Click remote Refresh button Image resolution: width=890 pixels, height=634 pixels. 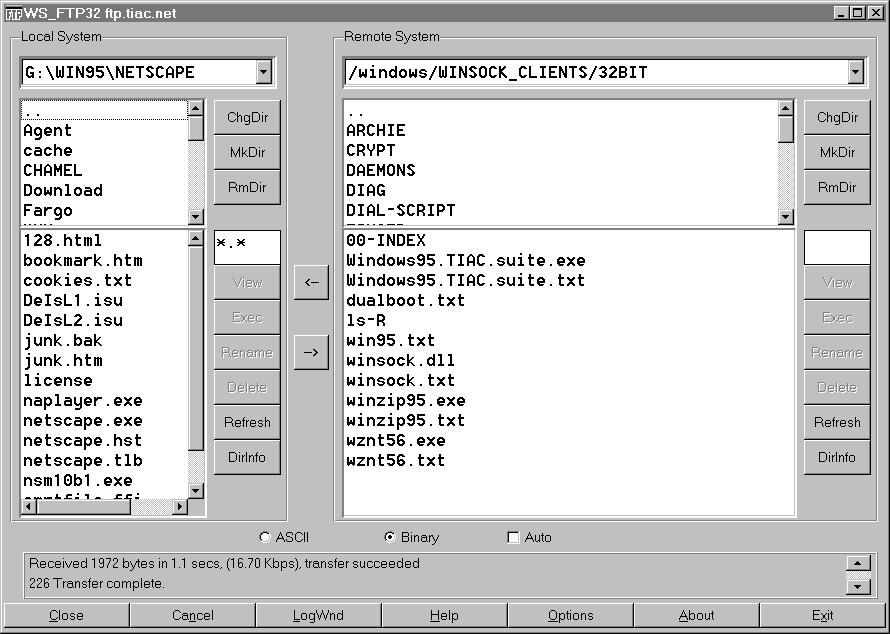point(837,422)
